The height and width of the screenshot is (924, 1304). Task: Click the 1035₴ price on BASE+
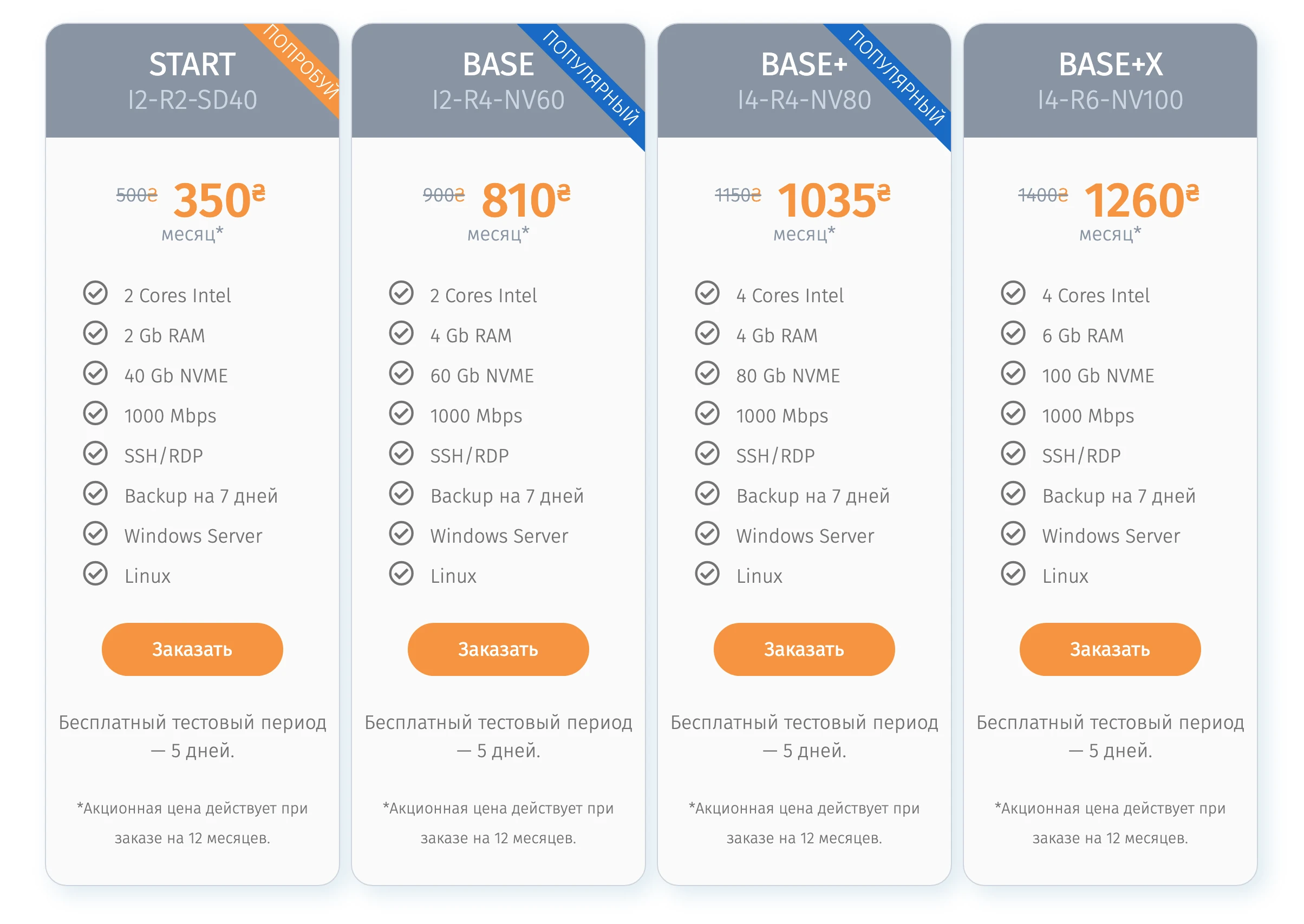tap(833, 200)
